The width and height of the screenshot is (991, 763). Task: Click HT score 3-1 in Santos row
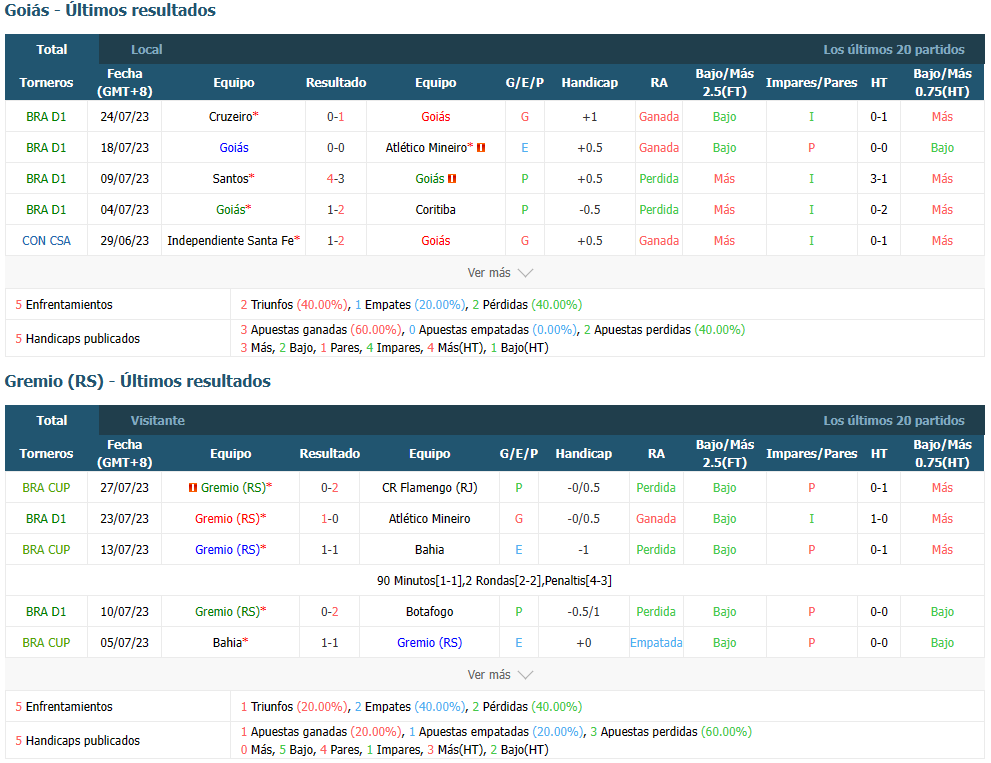tap(879, 179)
